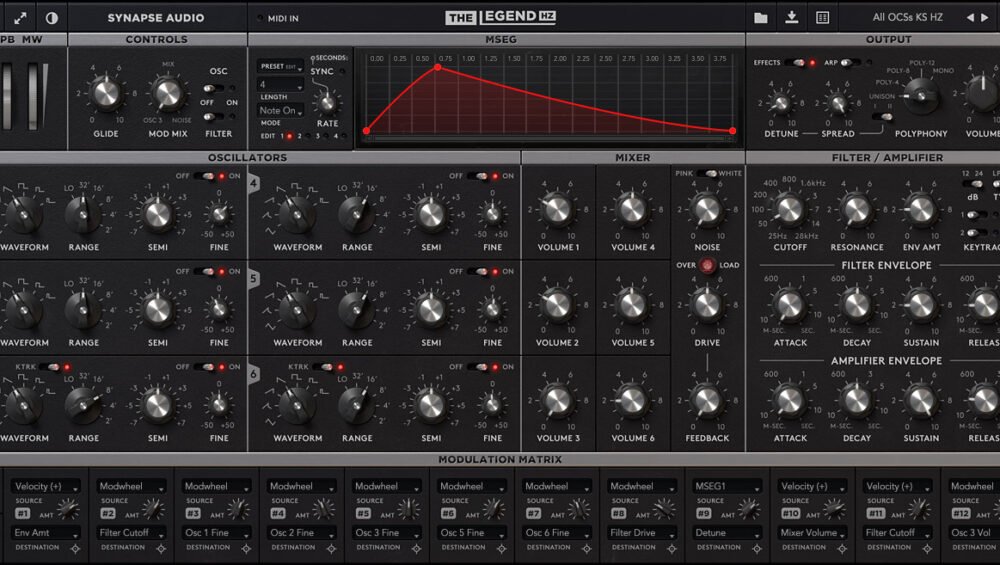Click the oscillator 4 number tag
This screenshot has height=565, width=1000.
[x=253, y=184]
